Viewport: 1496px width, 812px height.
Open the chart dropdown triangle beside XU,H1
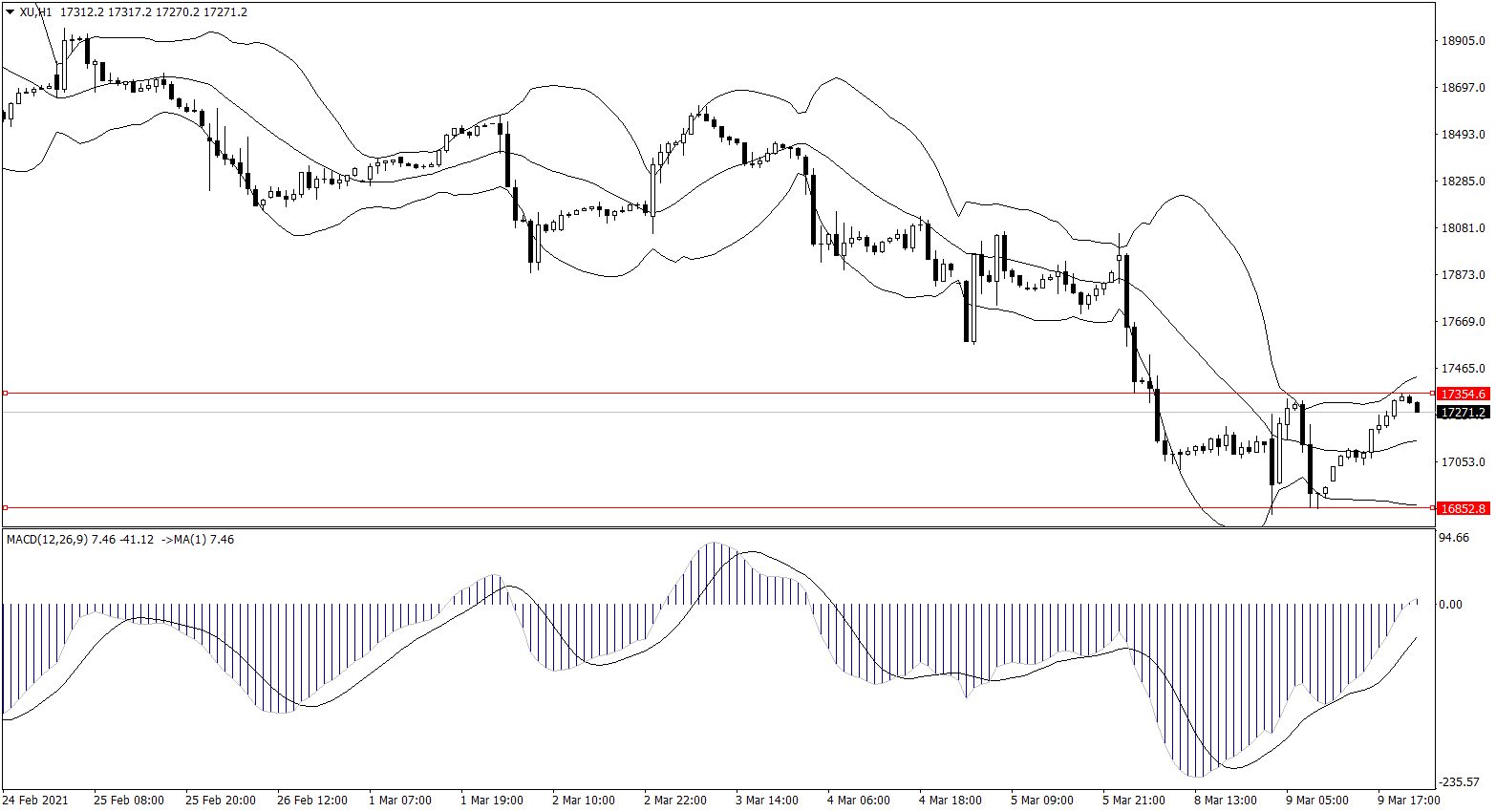[x=10, y=12]
